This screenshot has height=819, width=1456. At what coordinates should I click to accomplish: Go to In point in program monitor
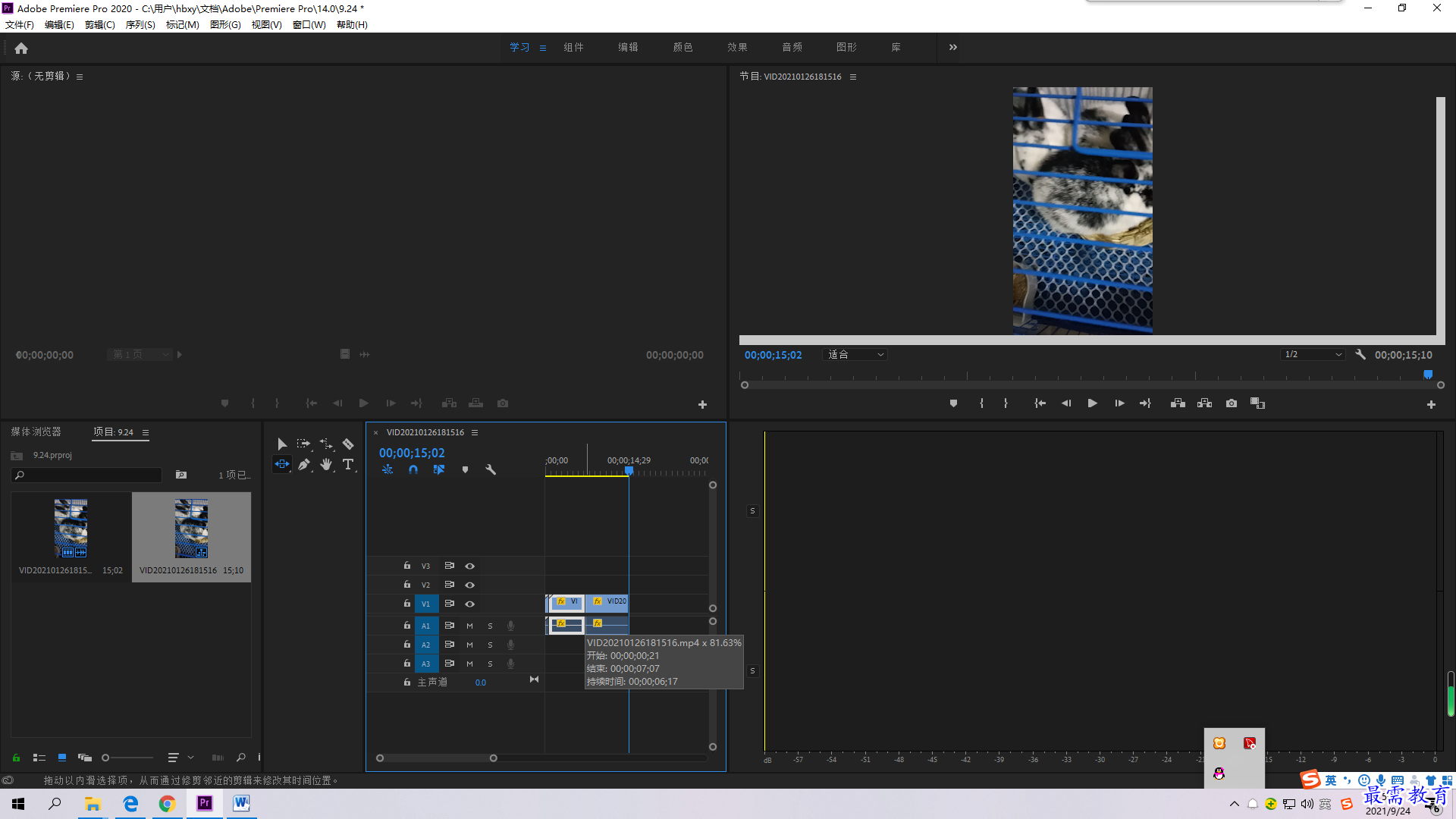pyautogui.click(x=1040, y=403)
